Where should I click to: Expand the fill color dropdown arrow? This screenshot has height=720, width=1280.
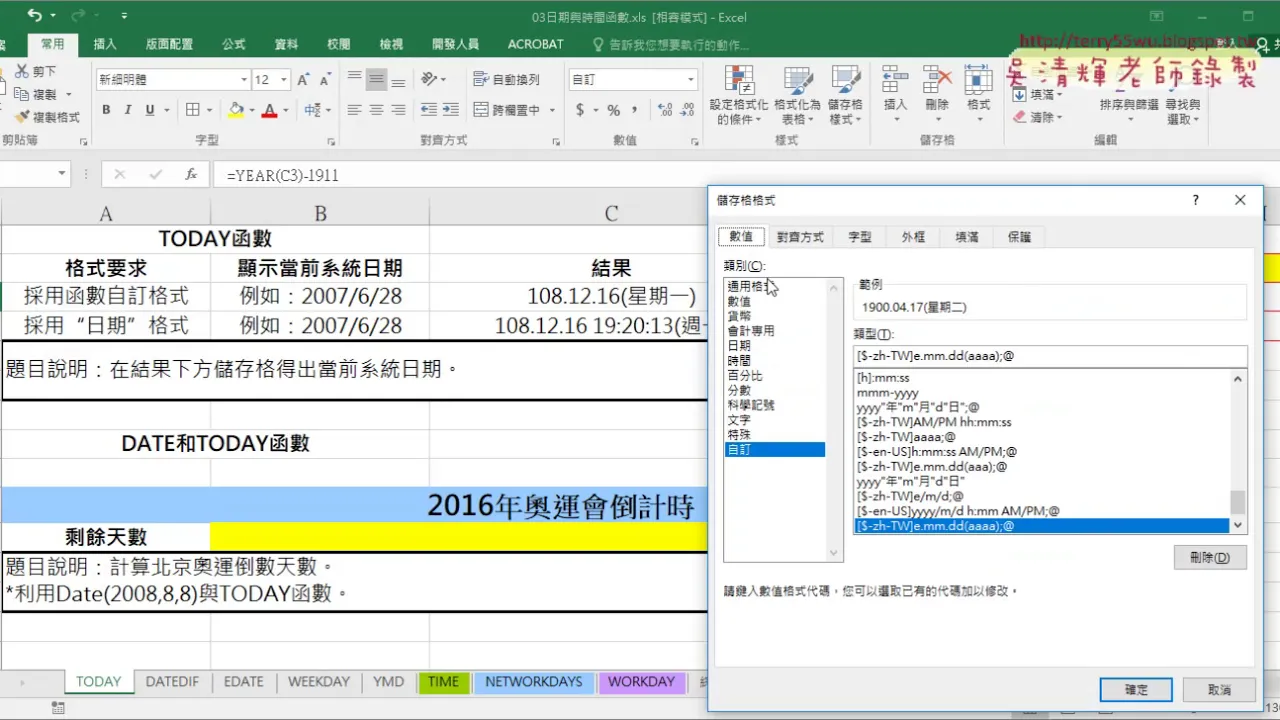252,110
